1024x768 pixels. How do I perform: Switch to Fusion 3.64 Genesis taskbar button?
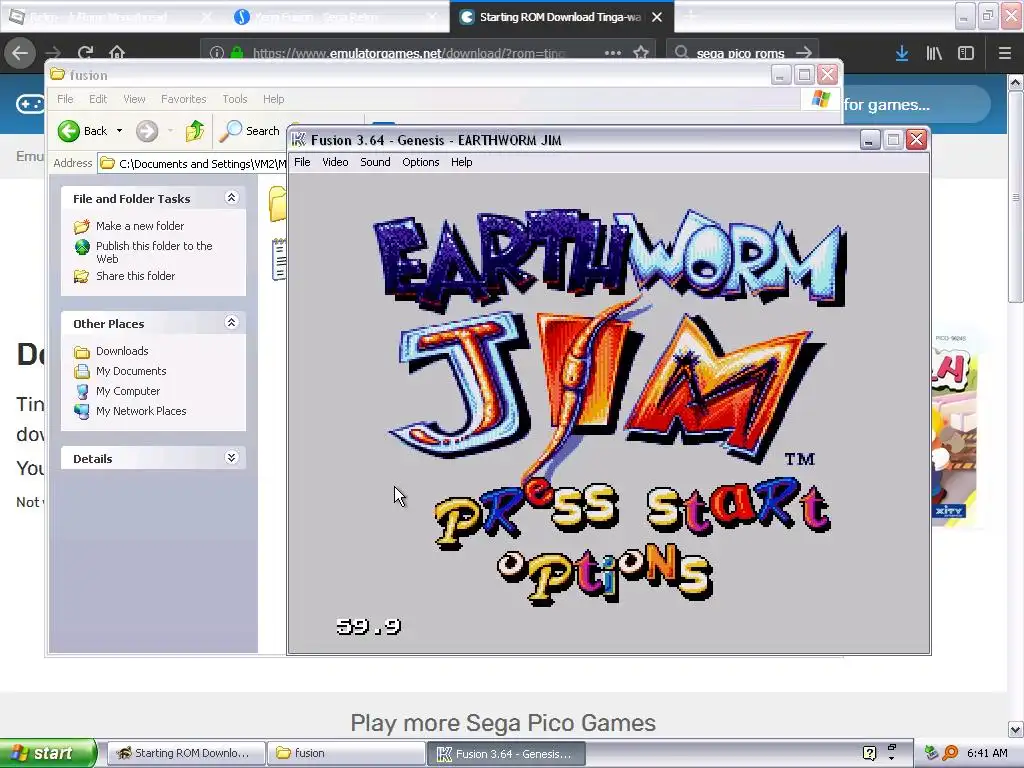click(x=507, y=753)
